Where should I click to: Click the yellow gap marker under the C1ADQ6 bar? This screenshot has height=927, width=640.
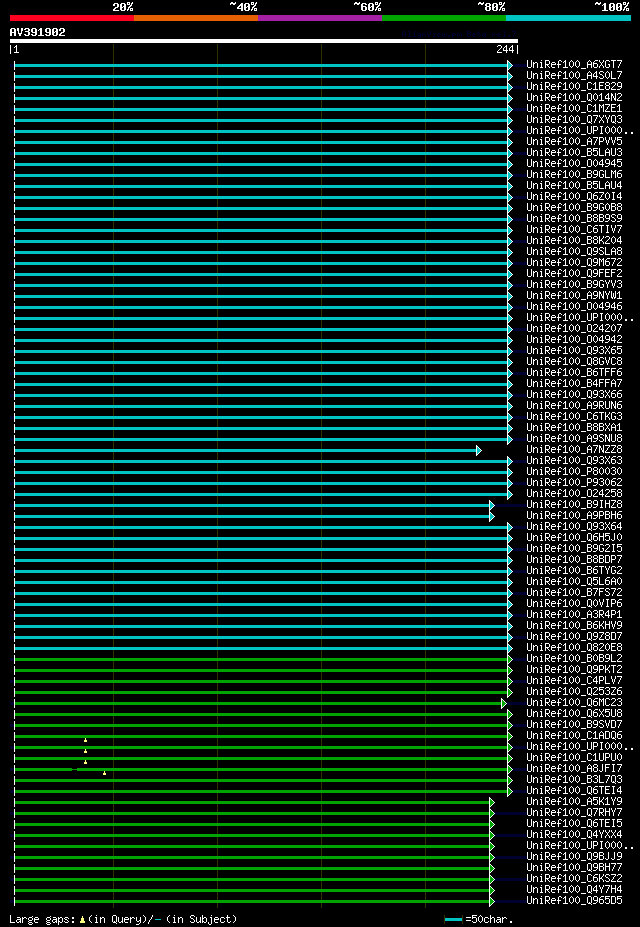point(85,740)
